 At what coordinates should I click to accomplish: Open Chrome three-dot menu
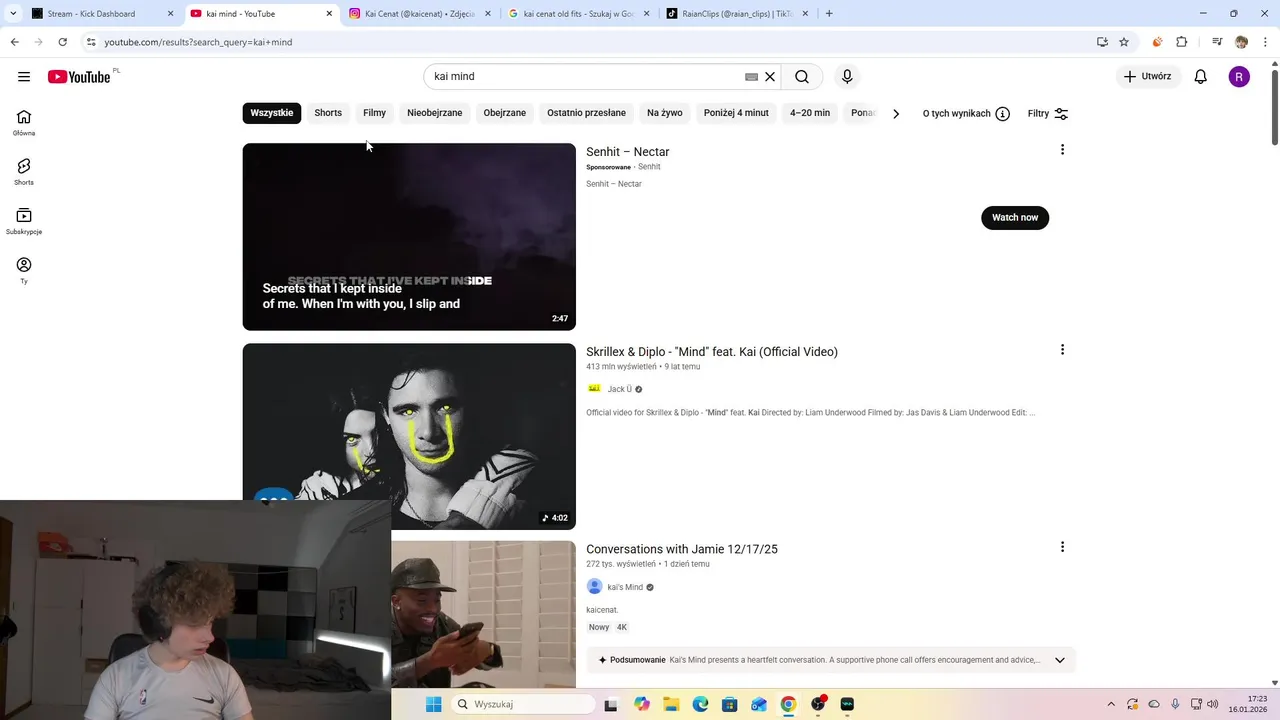point(1264,42)
